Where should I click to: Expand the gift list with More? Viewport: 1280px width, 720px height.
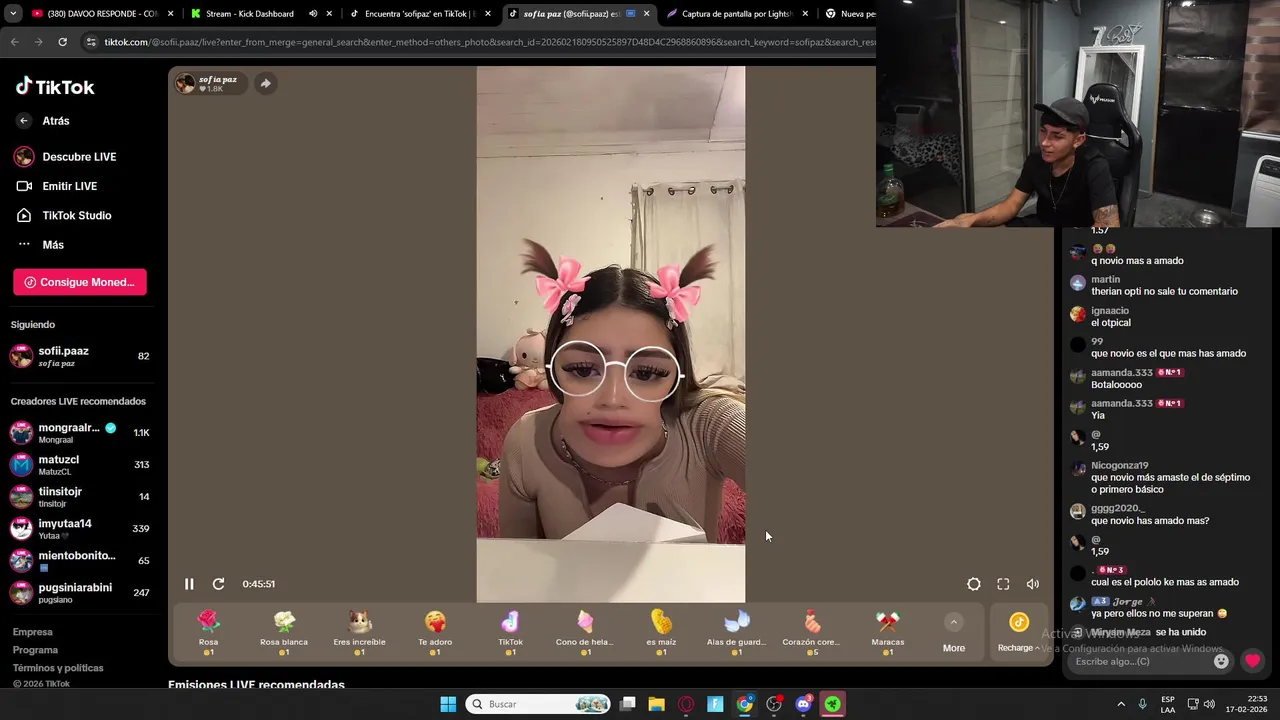coord(954,634)
